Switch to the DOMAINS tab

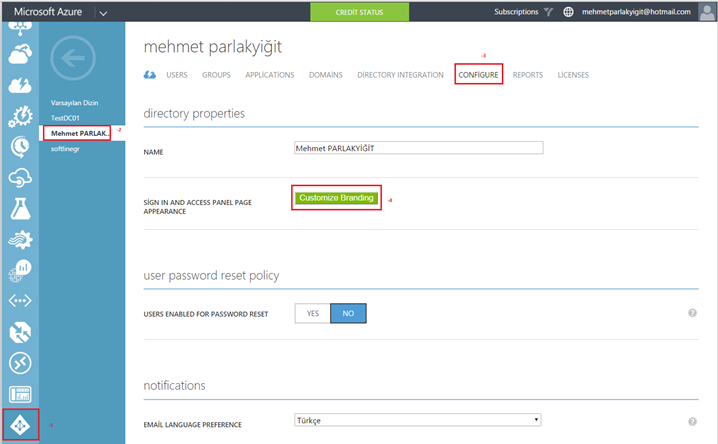tap(326, 75)
